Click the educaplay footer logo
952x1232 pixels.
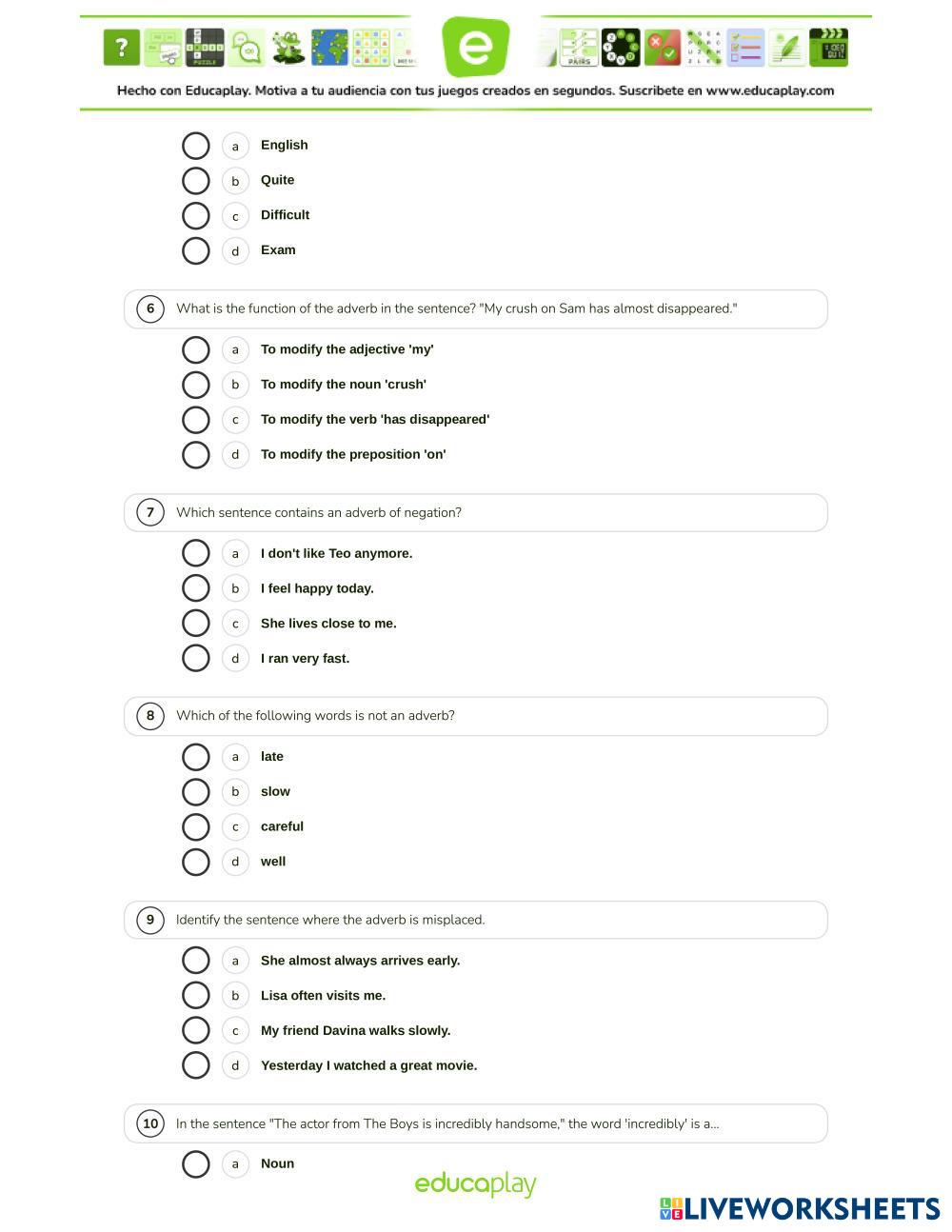[475, 1184]
